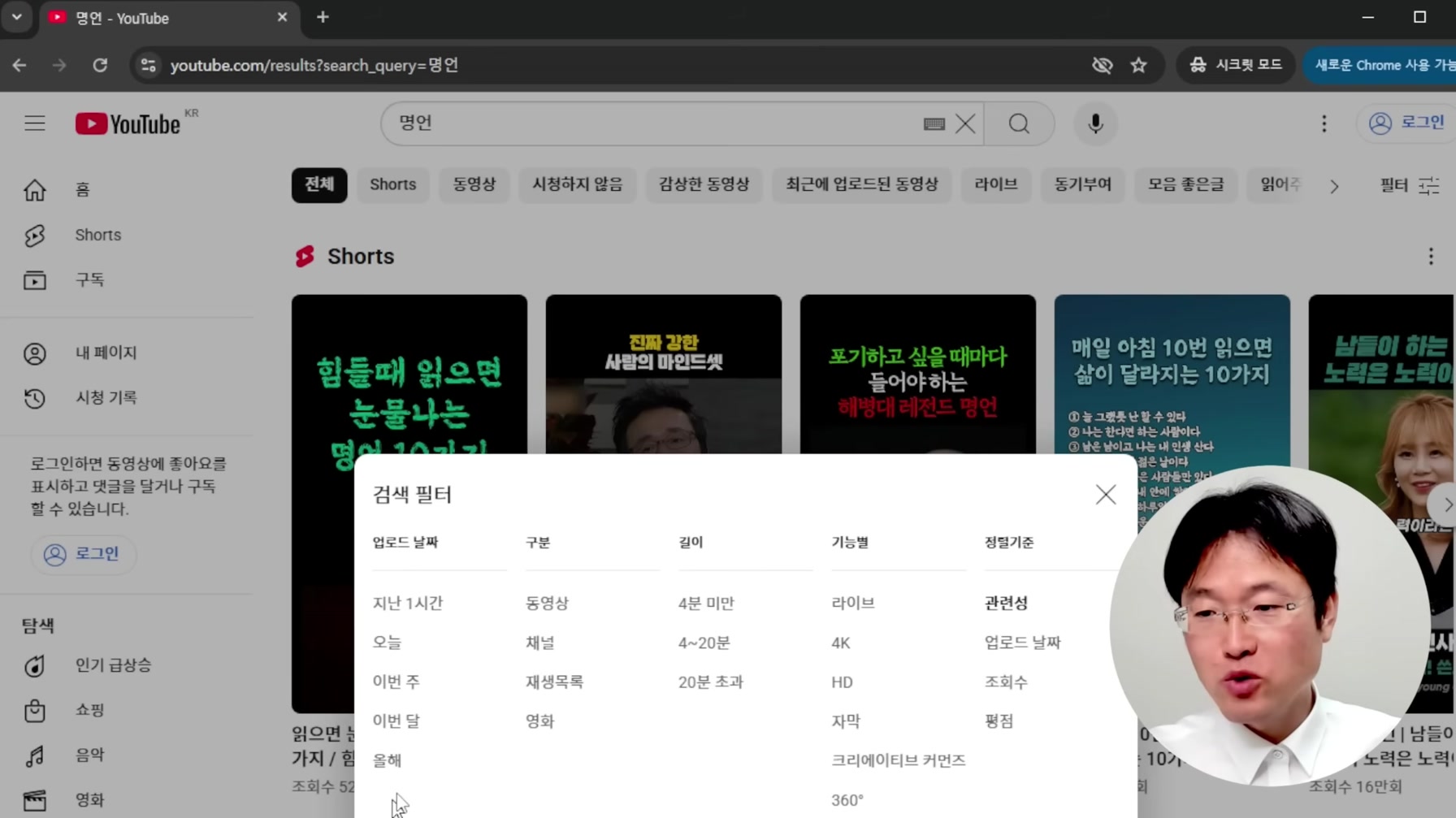Select the 최근에 업로드된 동영상 chip
The width and height of the screenshot is (1456, 818).
861,184
